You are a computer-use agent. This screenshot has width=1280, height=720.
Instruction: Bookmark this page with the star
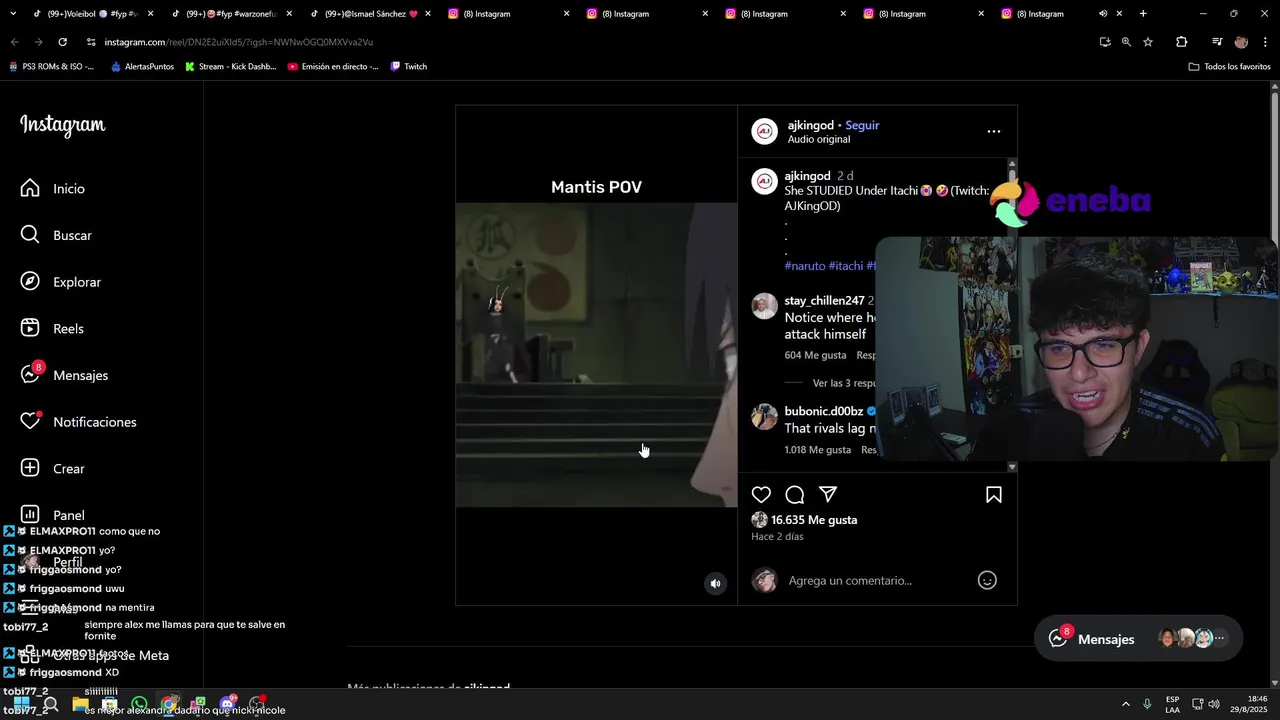coord(1148,42)
